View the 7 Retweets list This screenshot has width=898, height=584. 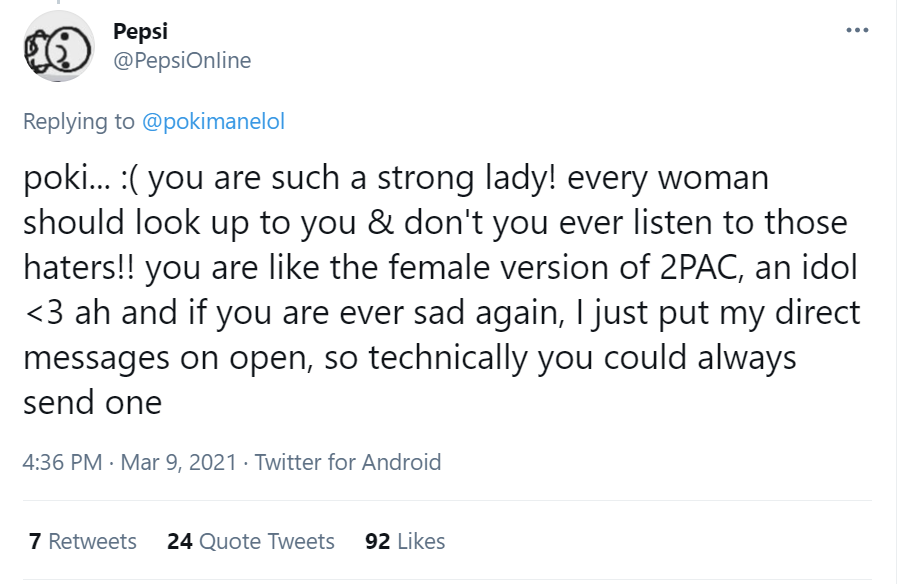[x=83, y=541]
